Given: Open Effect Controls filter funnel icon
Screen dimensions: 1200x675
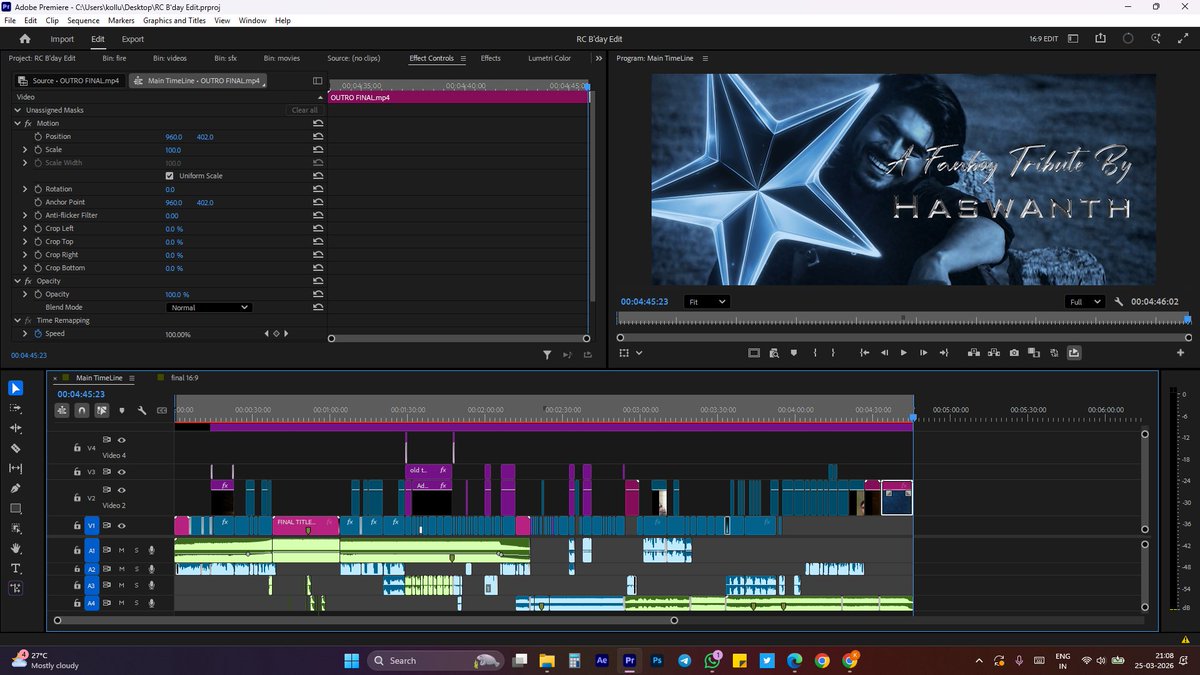Looking at the screenshot, I should pos(547,354).
